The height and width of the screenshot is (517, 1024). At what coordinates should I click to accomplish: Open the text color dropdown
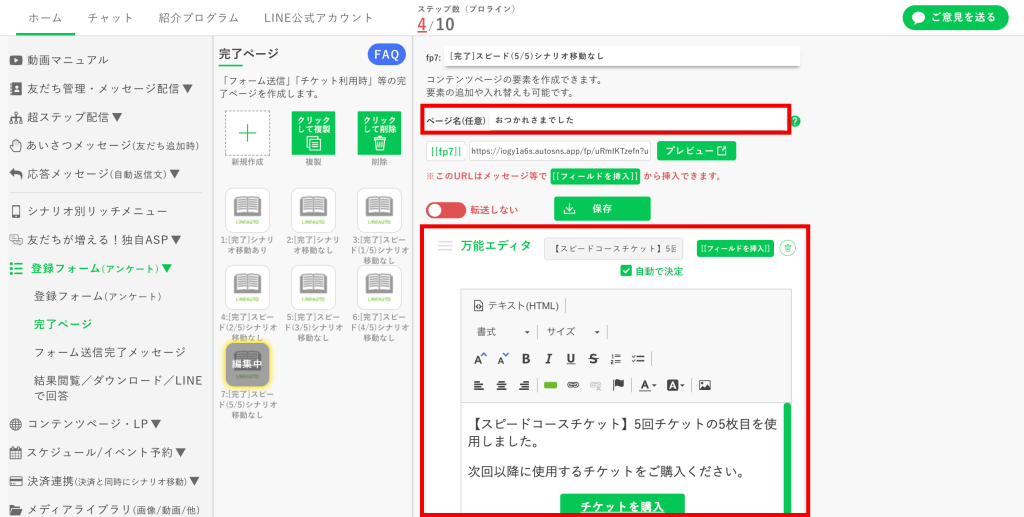647,385
